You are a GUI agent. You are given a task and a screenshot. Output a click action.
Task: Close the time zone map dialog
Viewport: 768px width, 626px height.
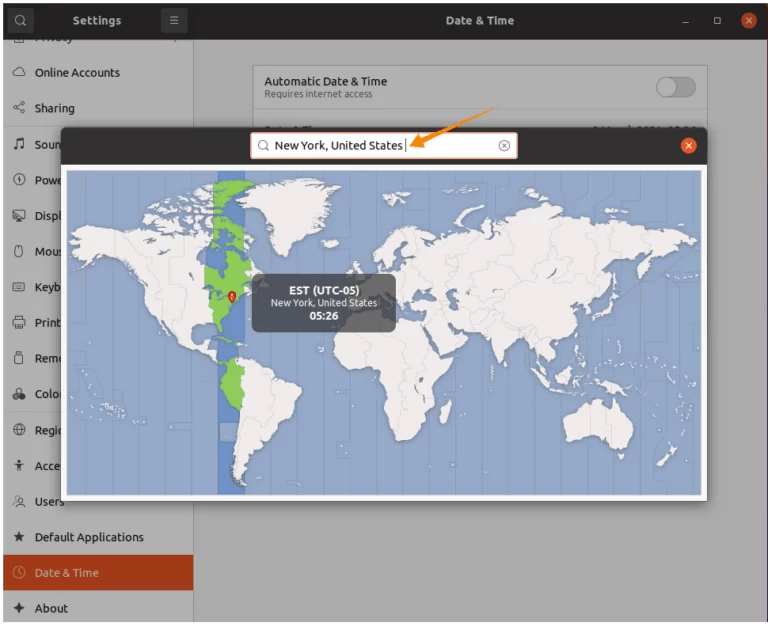pos(688,145)
